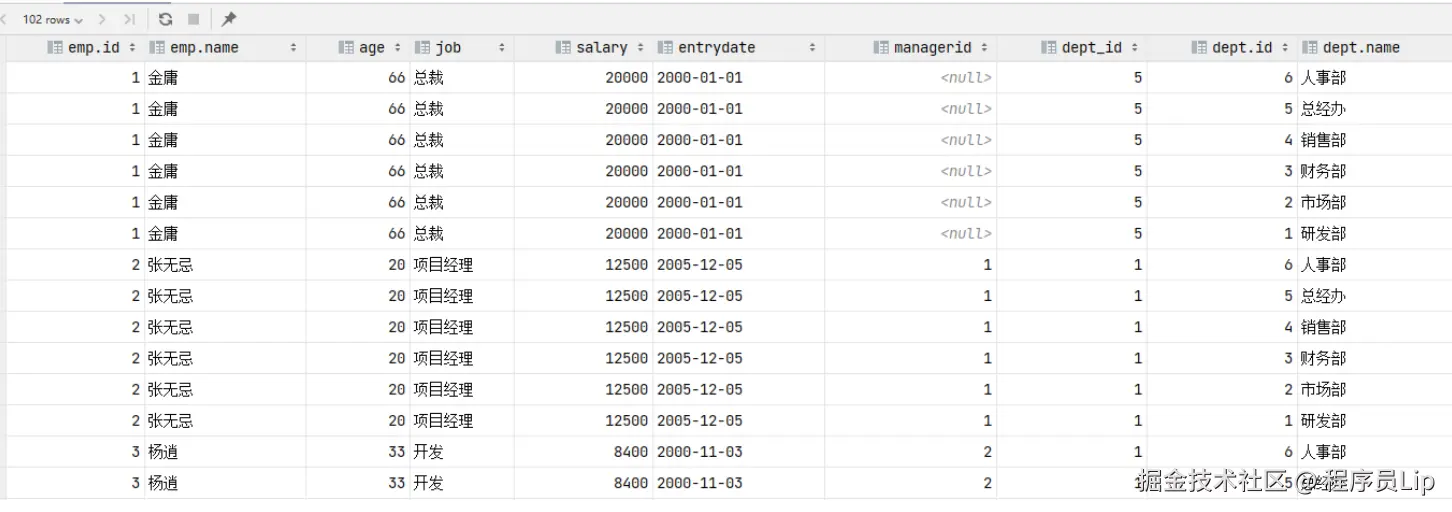Select the 杨逍 name cell in the last row
This screenshot has width=1452, height=512.
click(x=163, y=483)
